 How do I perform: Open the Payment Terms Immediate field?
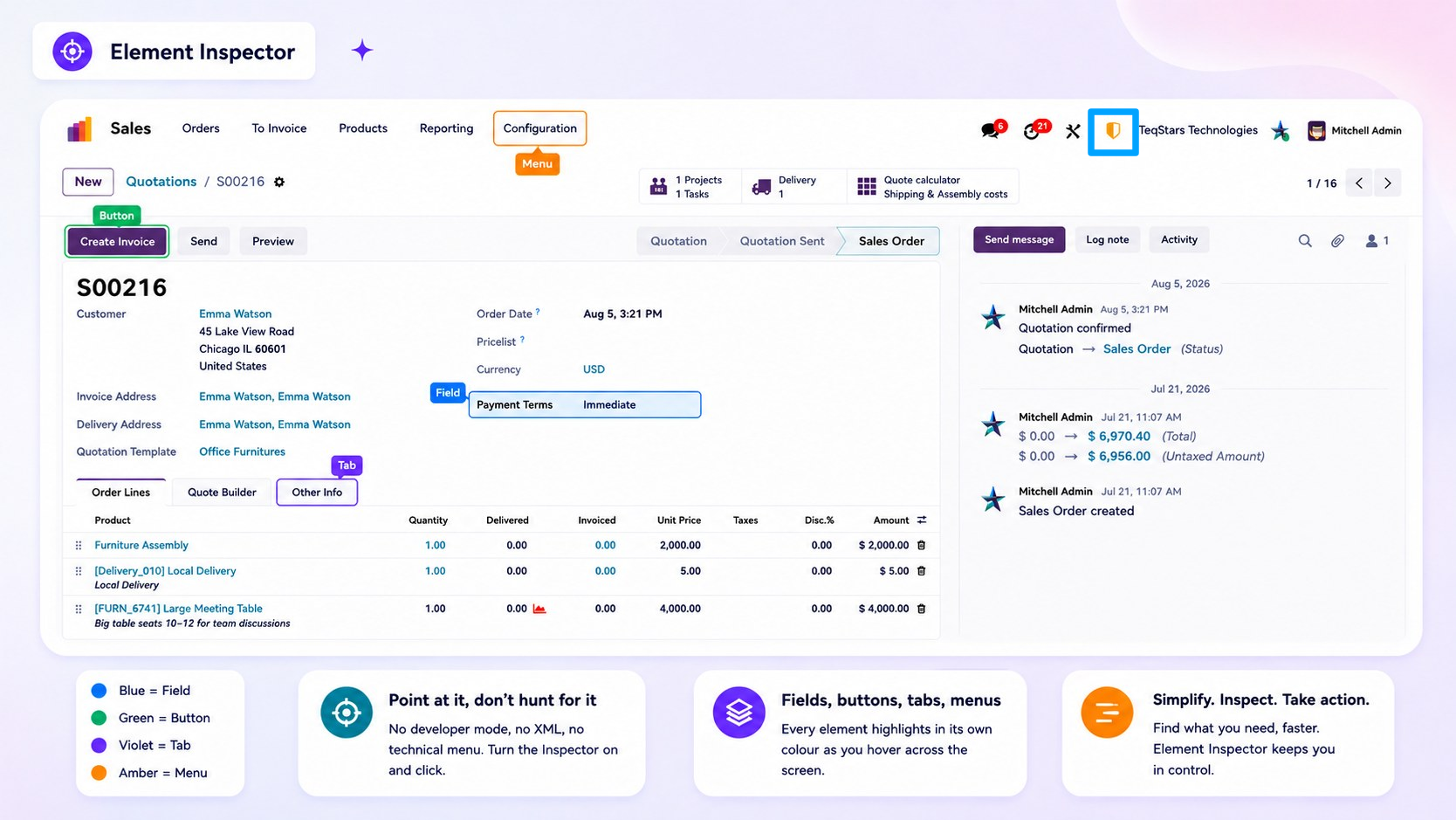[x=585, y=405]
